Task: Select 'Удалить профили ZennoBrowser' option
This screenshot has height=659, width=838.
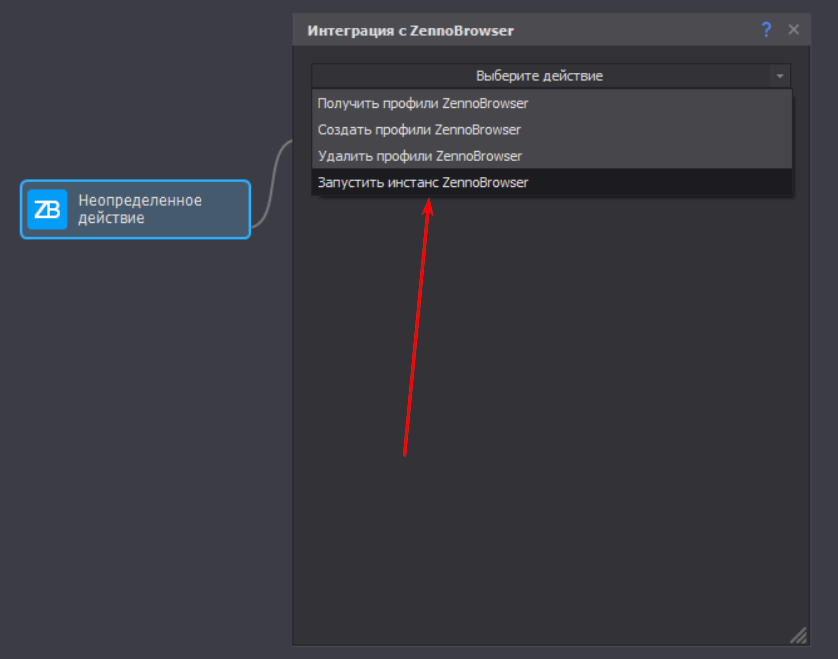Action: 552,156
